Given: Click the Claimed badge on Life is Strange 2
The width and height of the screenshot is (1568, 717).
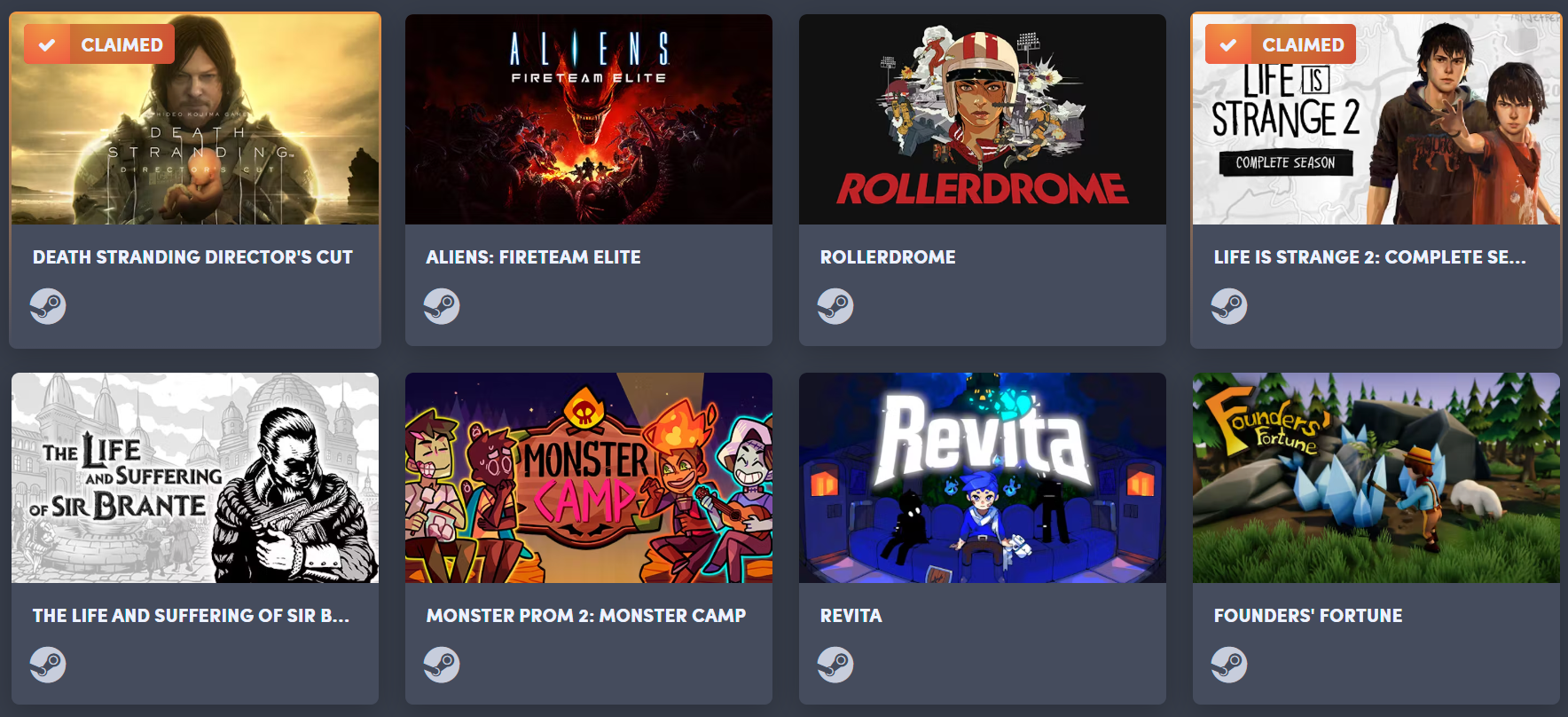Looking at the screenshot, I should (1281, 44).
